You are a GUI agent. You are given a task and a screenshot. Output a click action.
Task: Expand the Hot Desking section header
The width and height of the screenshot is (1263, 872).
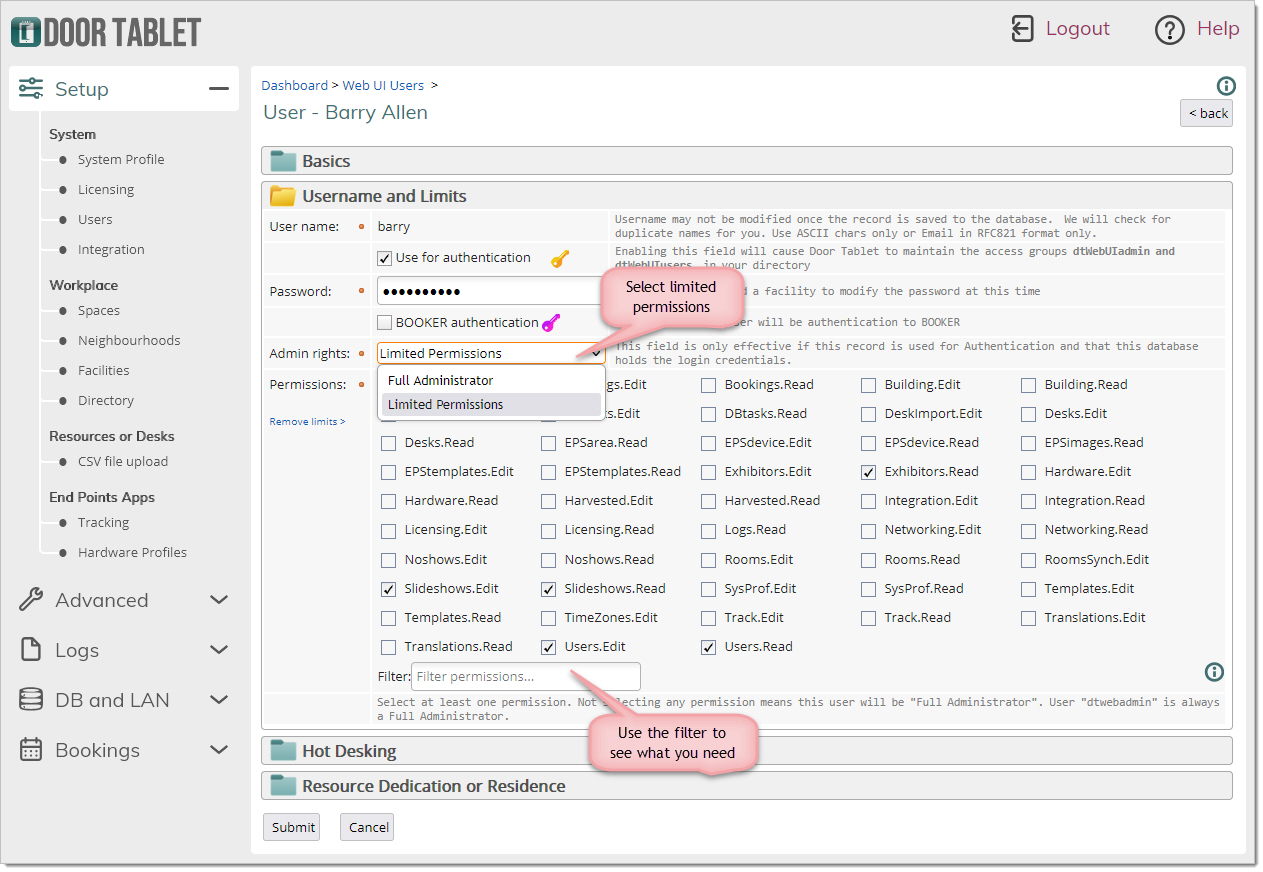pyautogui.click(x=747, y=751)
